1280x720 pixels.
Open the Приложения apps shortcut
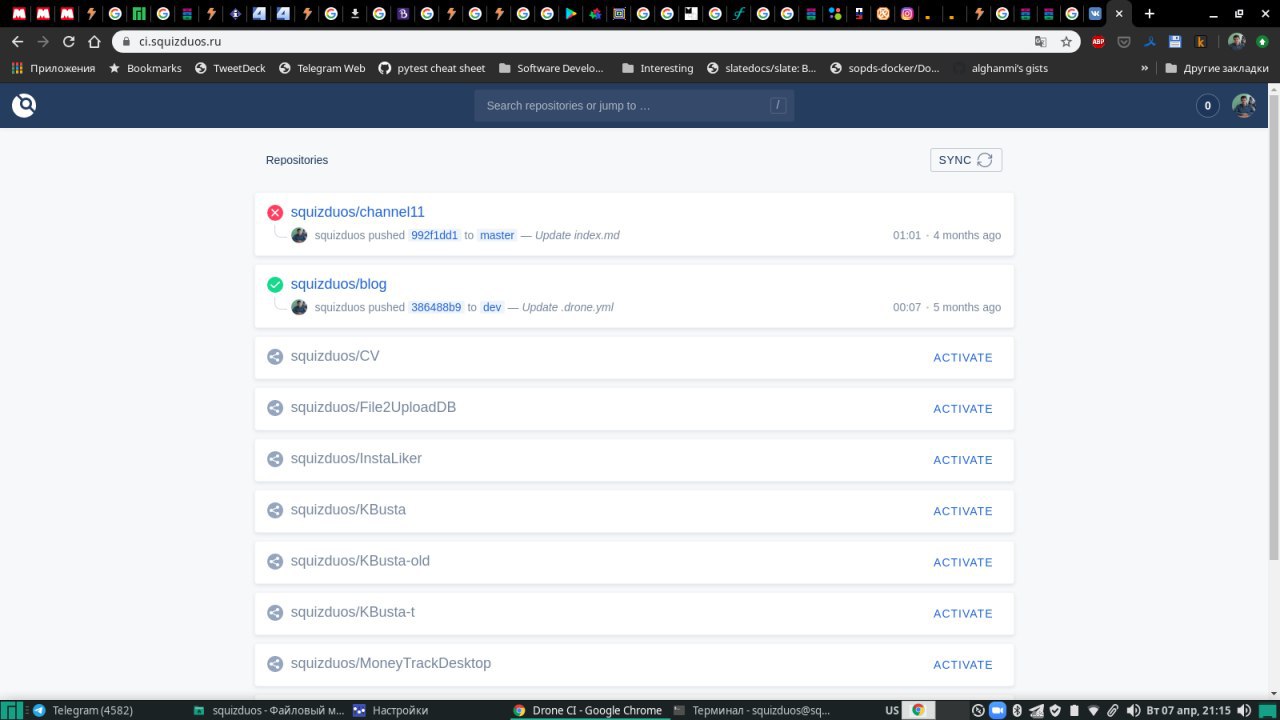[53, 68]
